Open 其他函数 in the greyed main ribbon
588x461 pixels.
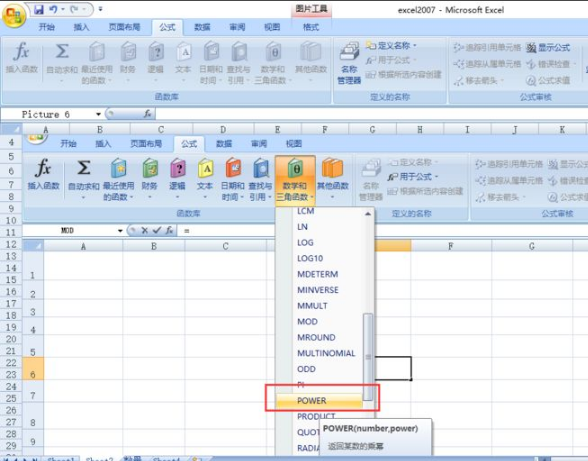tap(311, 62)
